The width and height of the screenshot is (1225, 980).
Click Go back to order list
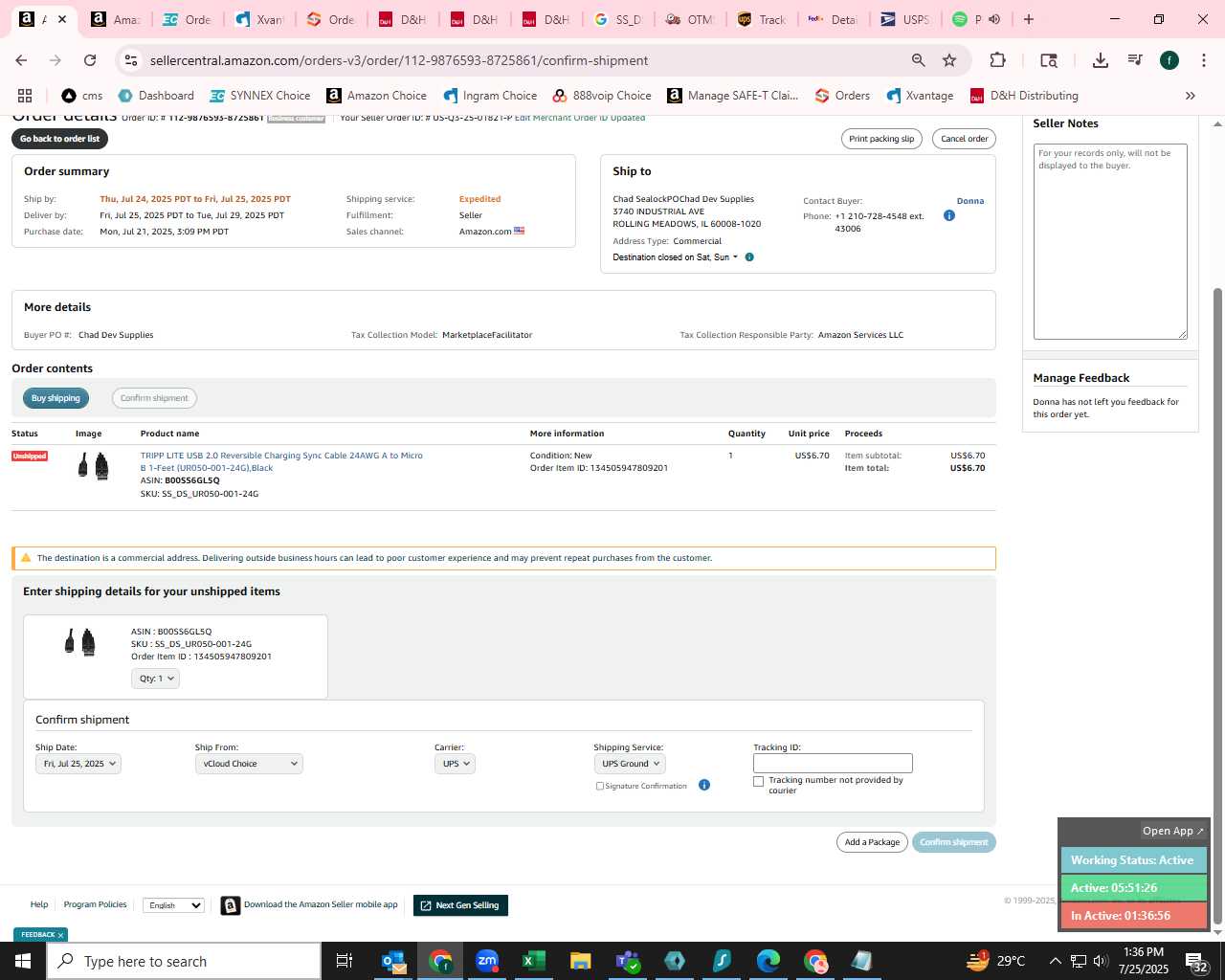coord(59,139)
